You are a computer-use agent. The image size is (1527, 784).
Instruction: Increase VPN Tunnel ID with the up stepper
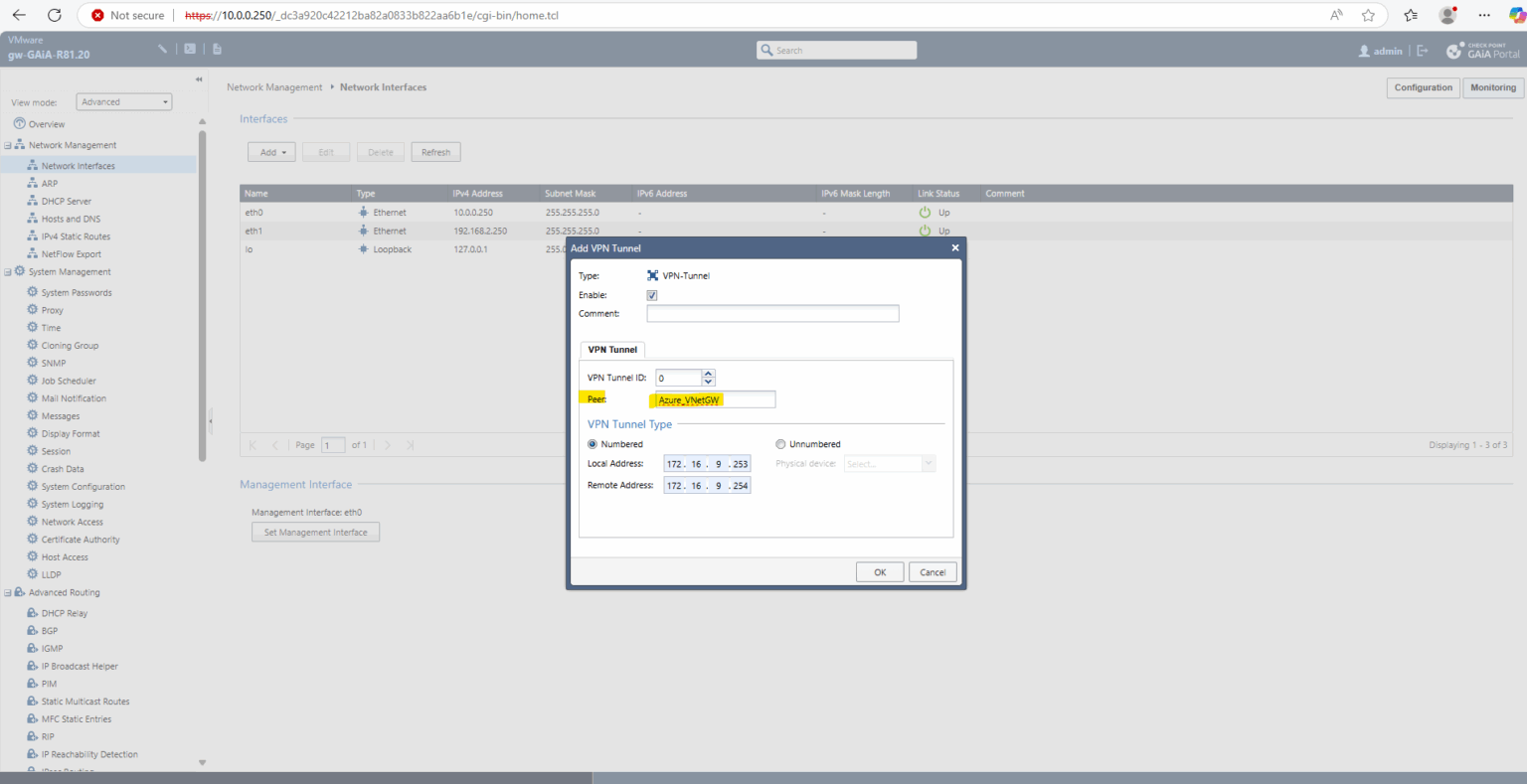pyautogui.click(x=708, y=373)
